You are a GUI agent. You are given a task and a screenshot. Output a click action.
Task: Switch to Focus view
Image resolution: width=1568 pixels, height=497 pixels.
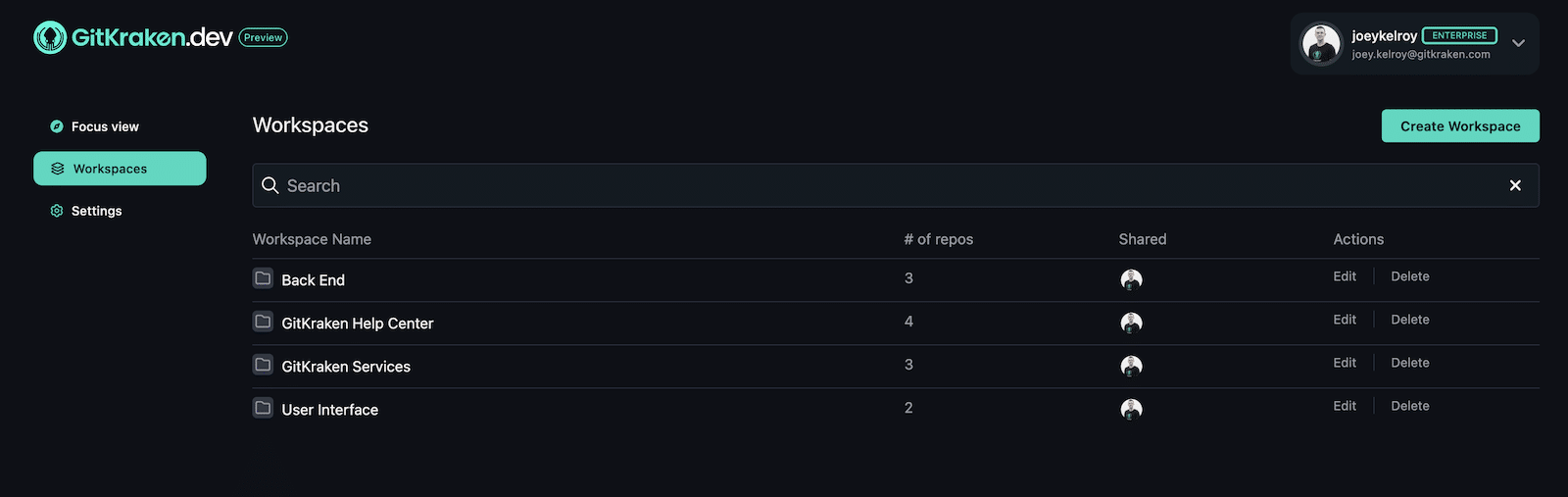click(x=105, y=126)
